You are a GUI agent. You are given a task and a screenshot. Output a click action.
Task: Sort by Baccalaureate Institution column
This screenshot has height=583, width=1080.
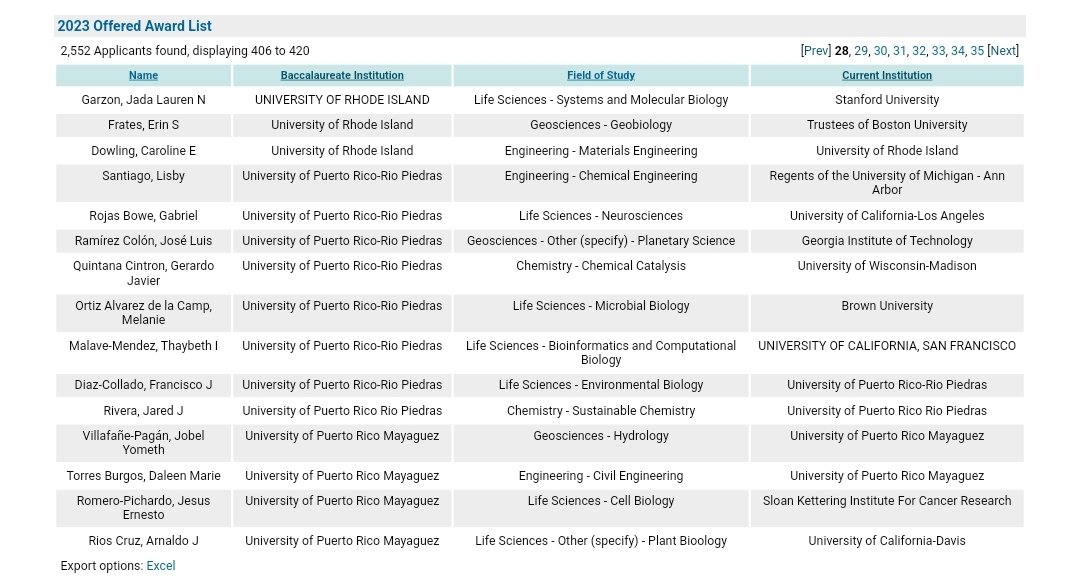[342, 75]
